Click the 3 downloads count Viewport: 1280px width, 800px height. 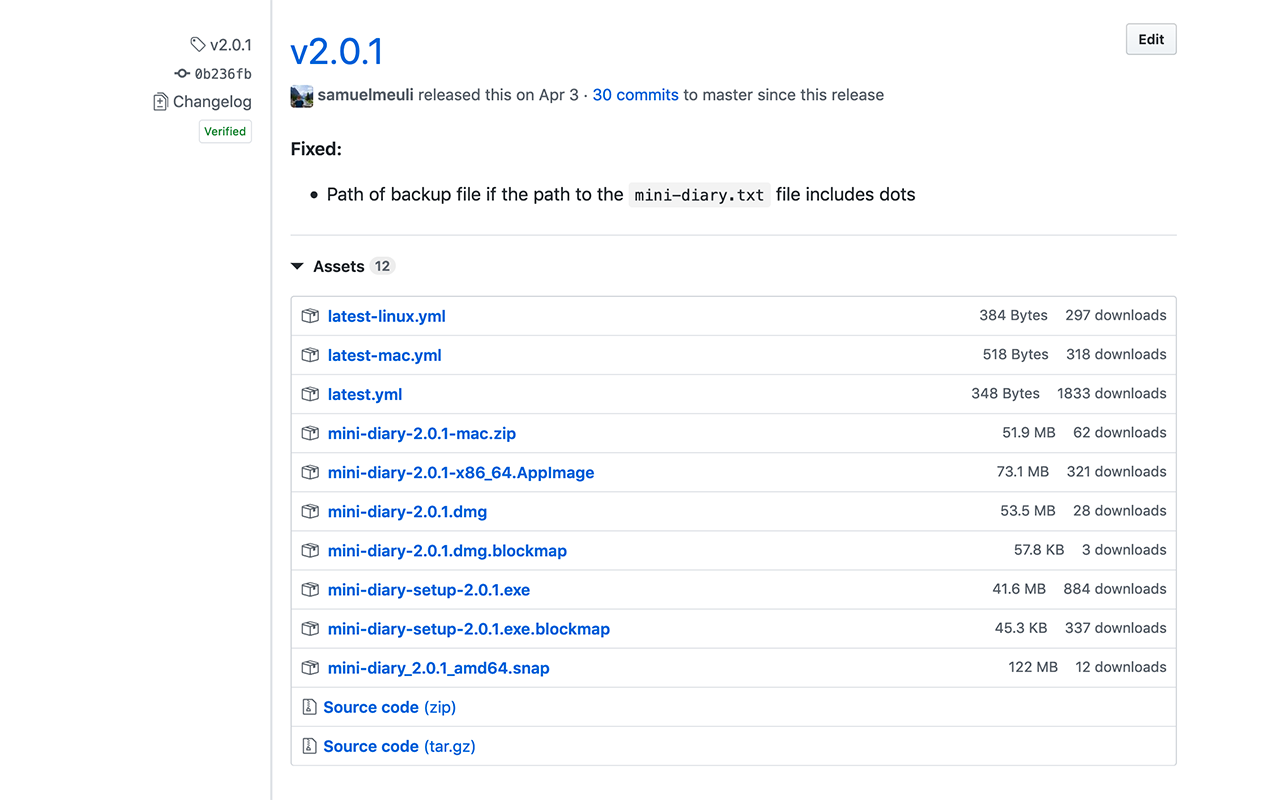tap(1124, 549)
